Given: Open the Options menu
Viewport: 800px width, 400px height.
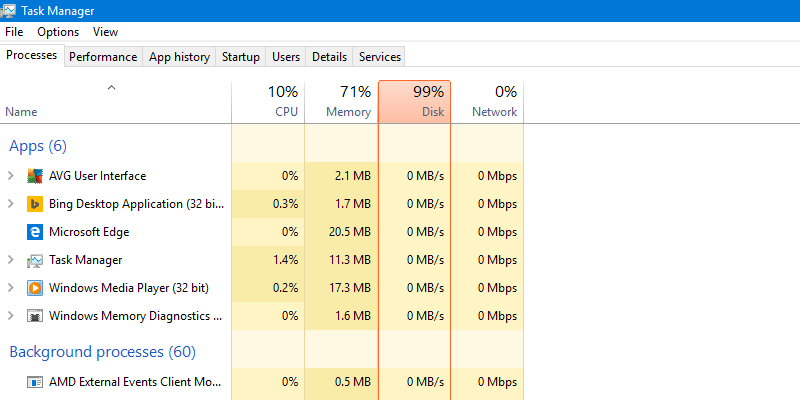Looking at the screenshot, I should coord(58,32).
